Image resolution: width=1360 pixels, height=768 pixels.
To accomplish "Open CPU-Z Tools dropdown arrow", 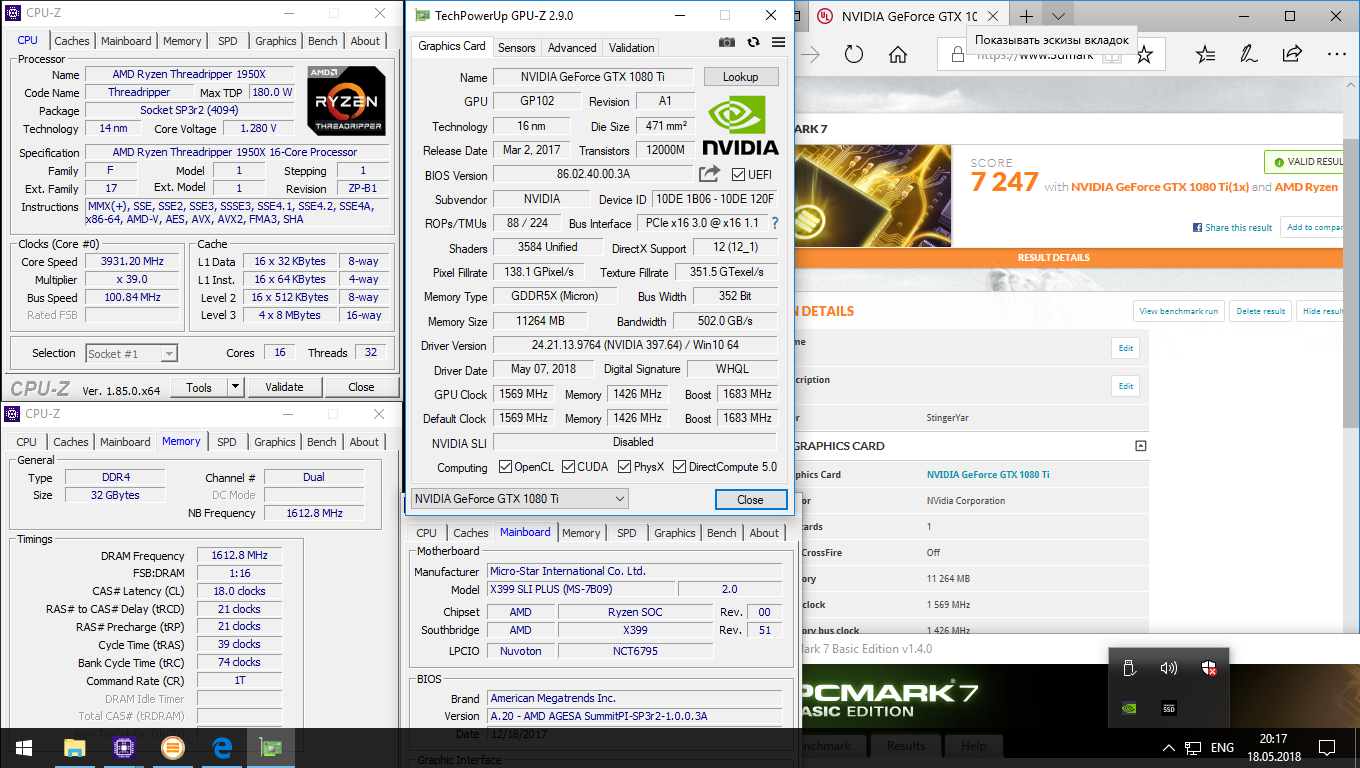I will point(235,387).
